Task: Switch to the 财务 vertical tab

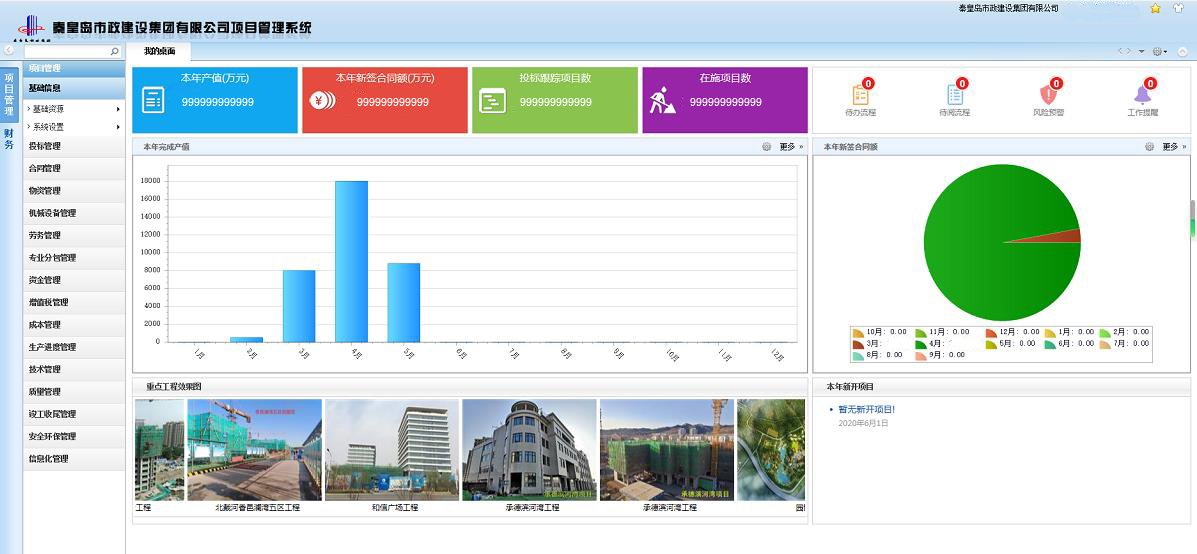Action: coord(9,139)
